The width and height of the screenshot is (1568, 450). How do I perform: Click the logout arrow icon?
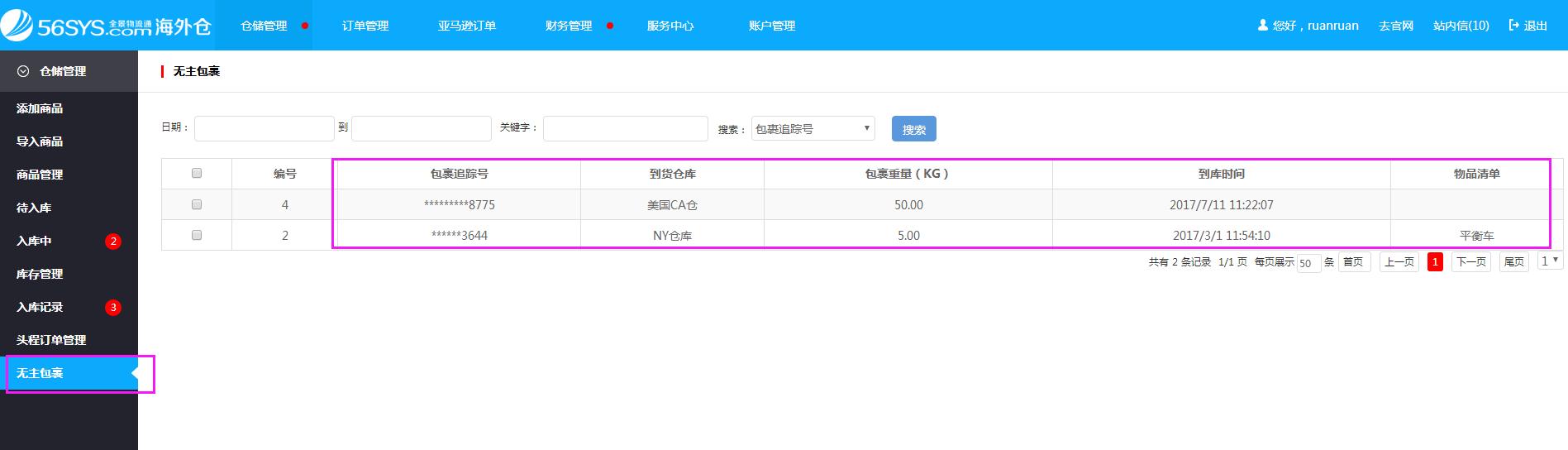(1513, 26)
